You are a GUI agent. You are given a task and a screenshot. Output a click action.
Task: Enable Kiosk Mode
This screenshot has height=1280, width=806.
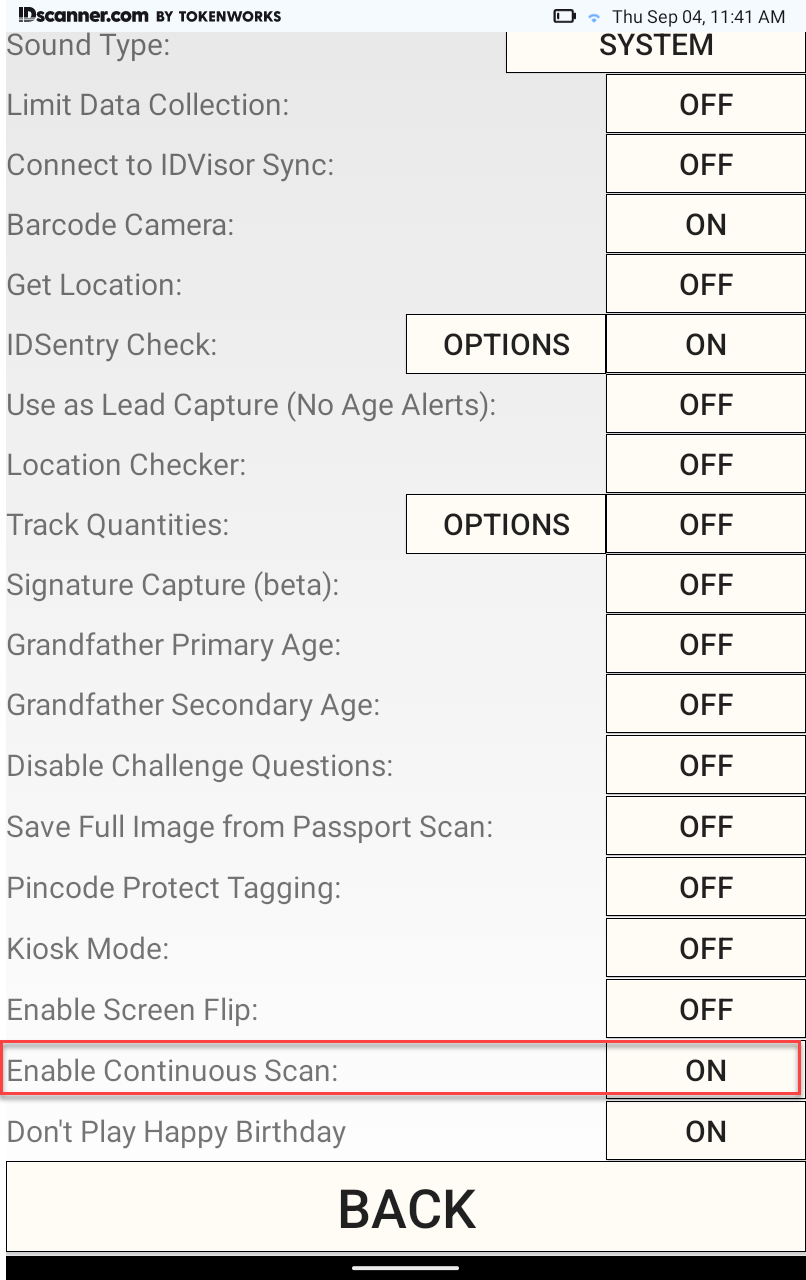coord(706,948)
